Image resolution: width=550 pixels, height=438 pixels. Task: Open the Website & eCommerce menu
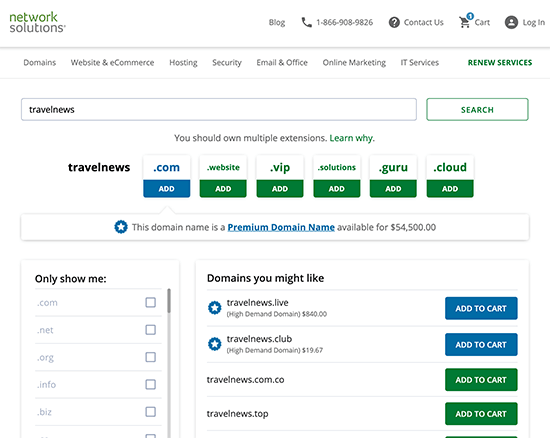[112, 62]
